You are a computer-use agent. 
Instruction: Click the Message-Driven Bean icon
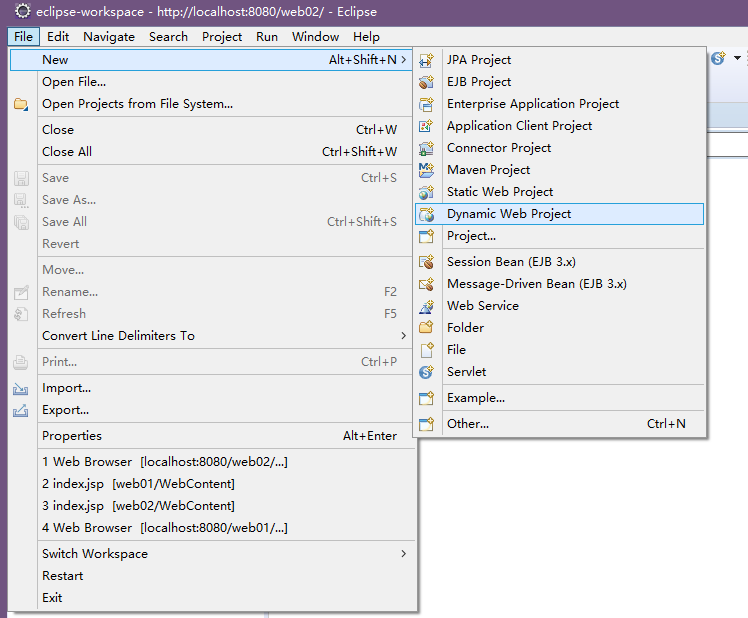click(426, 284)
